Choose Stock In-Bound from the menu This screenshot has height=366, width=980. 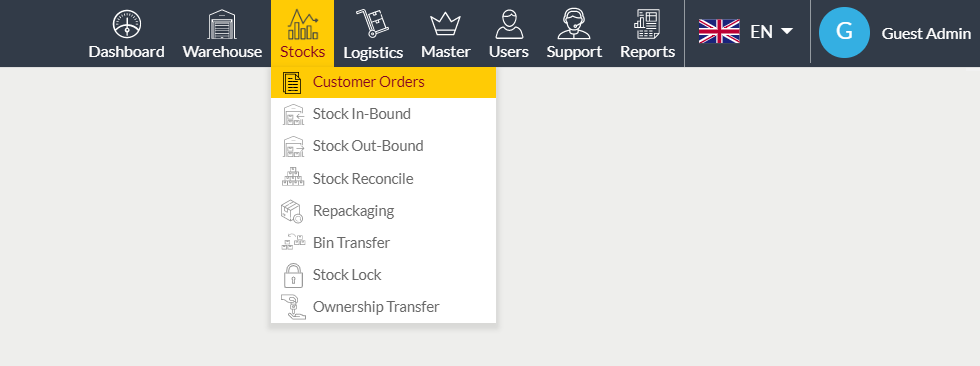tap(383, 114)
